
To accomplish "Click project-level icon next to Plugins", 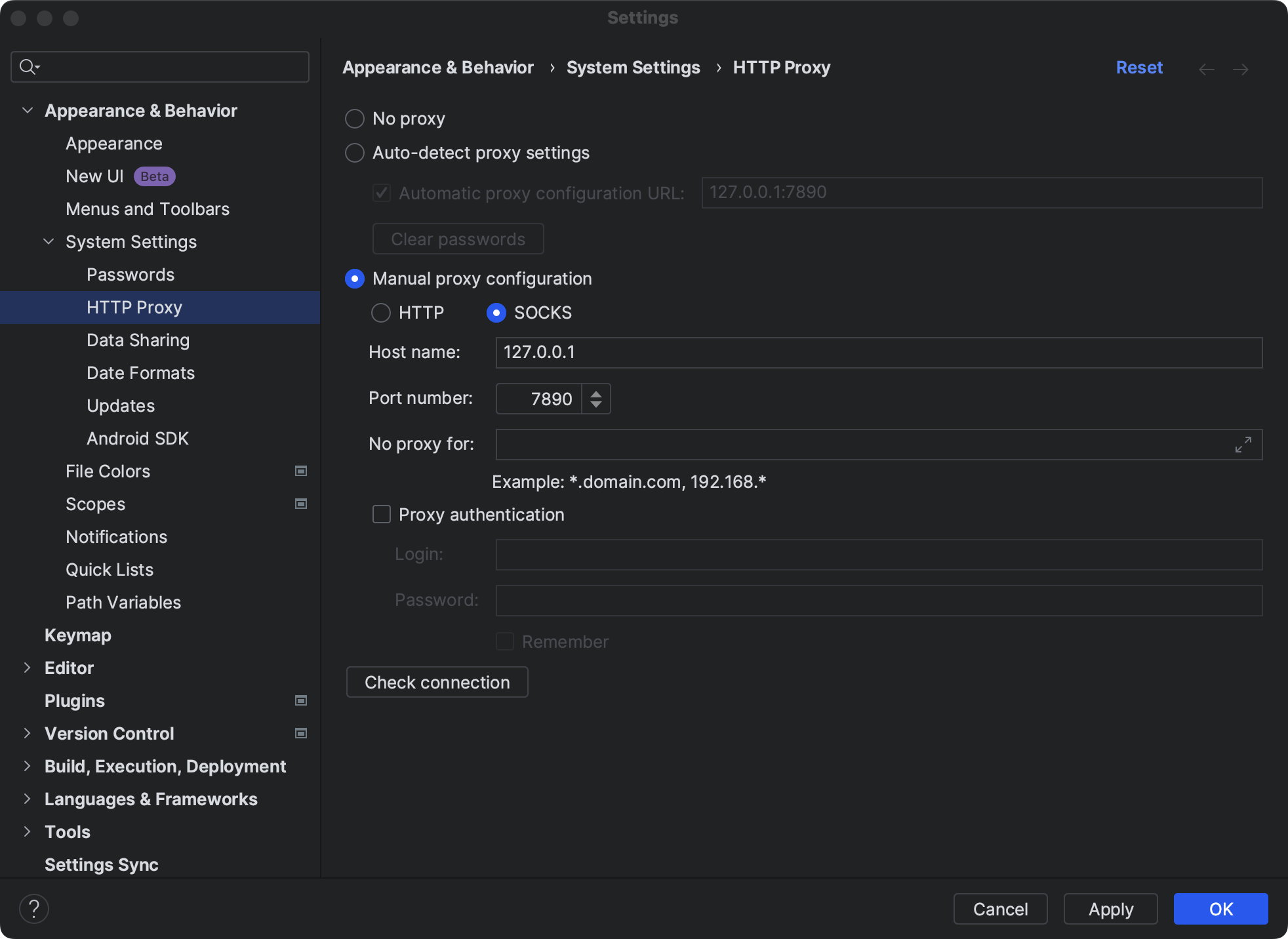I will (301, 700).
